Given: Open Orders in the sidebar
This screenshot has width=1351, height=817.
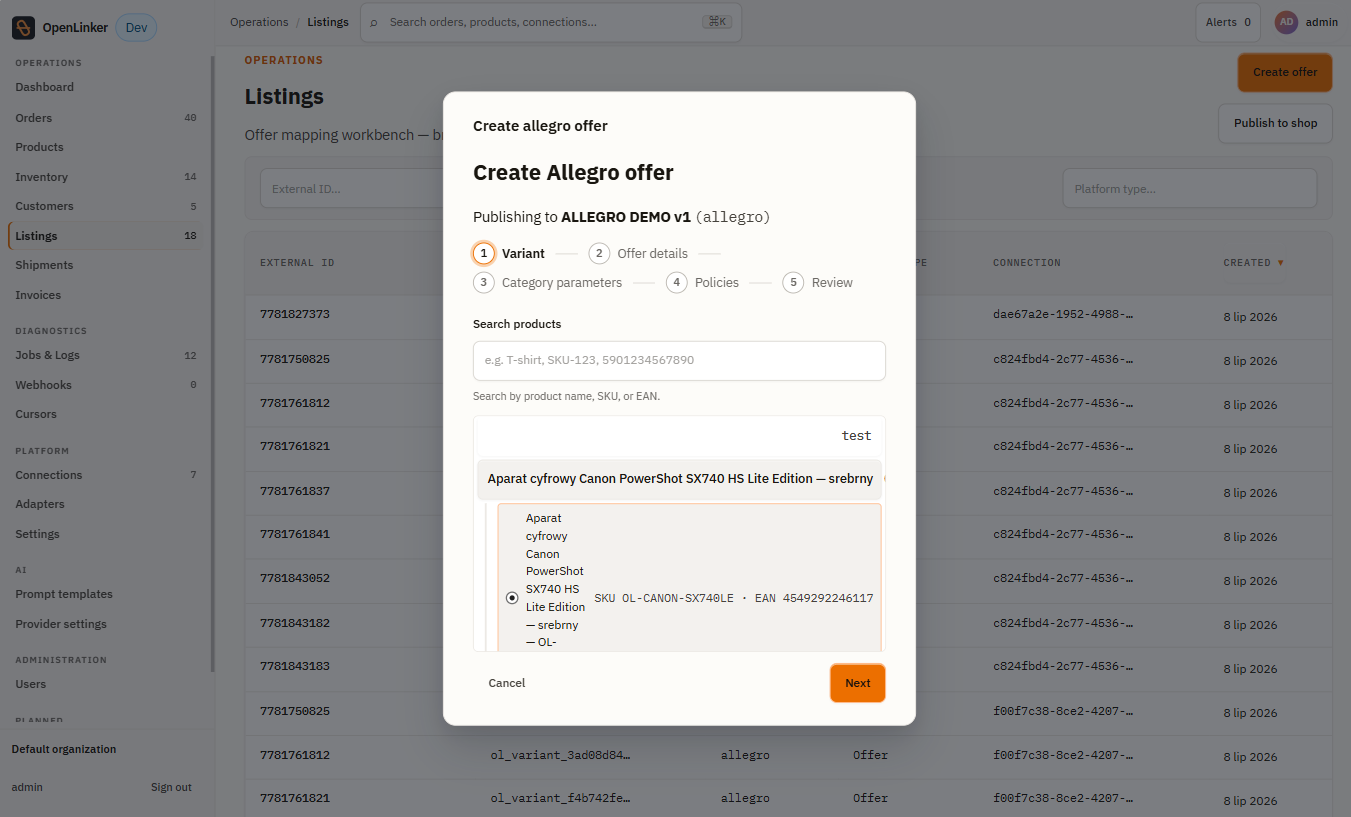Looking at the screenshot, I should click(105, 118).
